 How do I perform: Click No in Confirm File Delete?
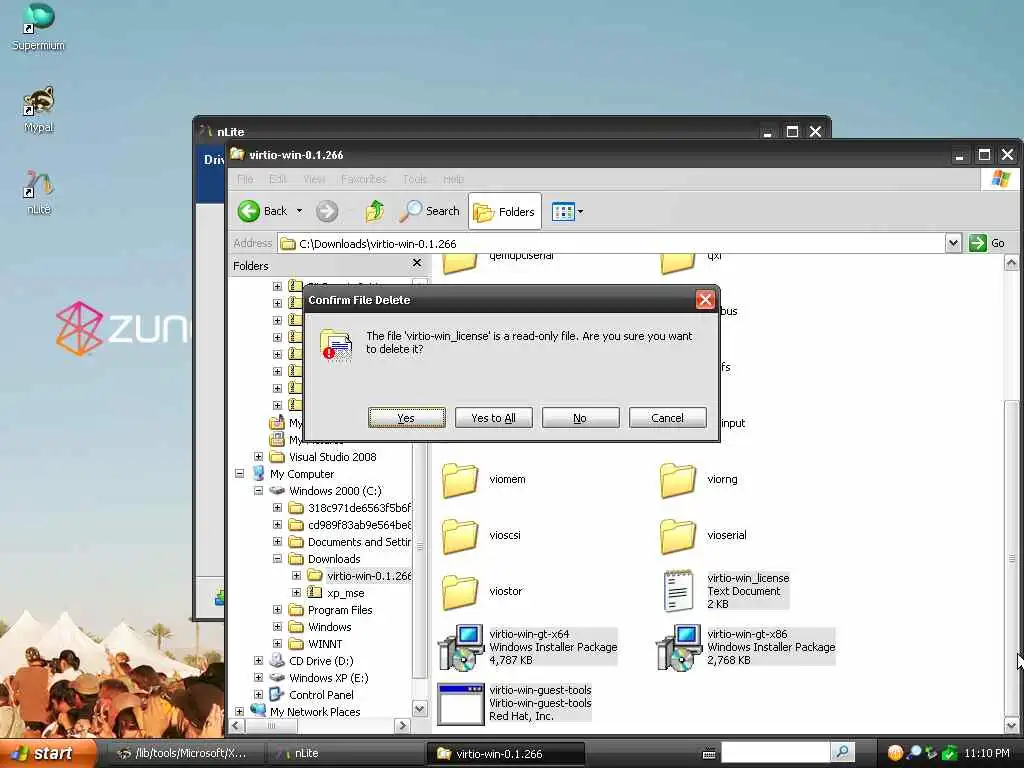pyautogui.click(x=580, y=418)
